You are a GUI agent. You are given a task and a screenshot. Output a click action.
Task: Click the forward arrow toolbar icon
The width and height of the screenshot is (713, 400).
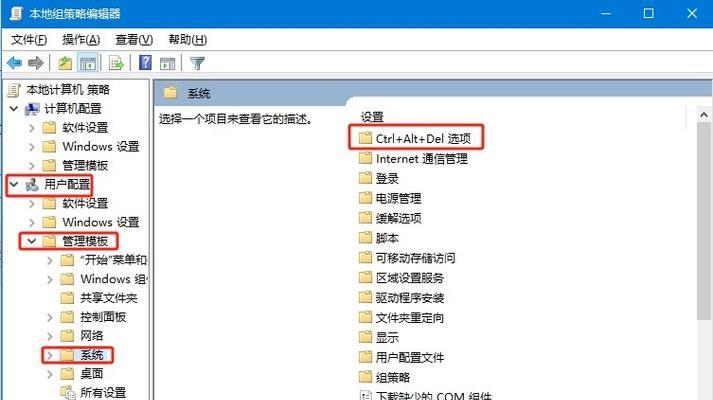pos(35,63)
